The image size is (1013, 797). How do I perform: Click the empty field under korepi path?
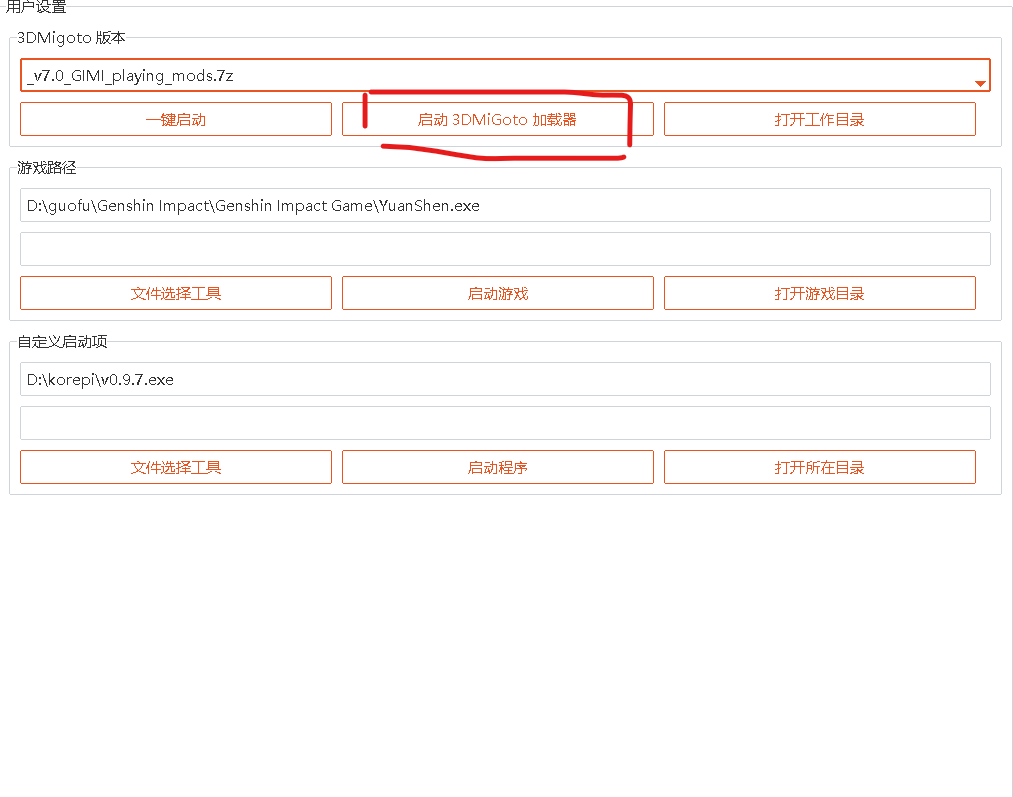[x=505, y=423]
